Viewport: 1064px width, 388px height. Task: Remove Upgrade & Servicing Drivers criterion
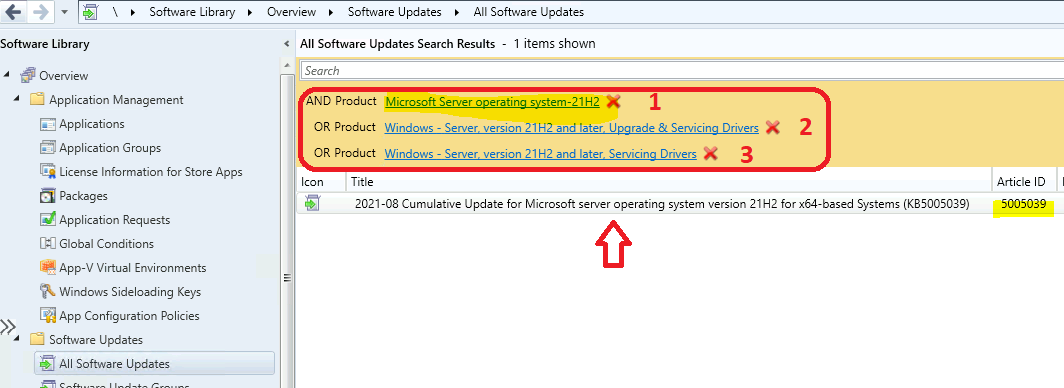pyautogui.click(x=772, y=127)
